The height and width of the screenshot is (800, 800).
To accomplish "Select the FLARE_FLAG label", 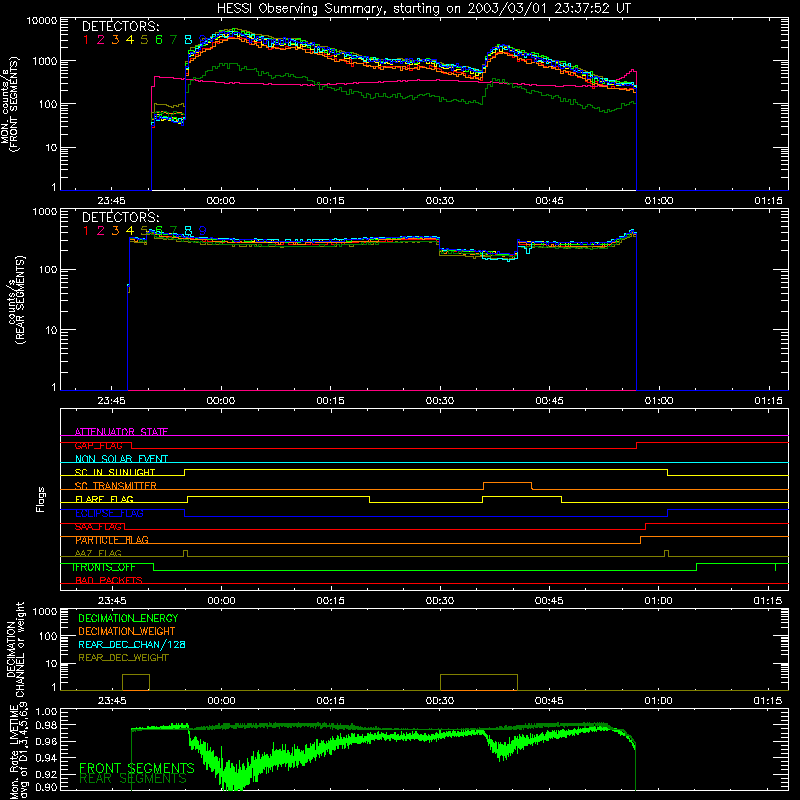I will [104, 499].
